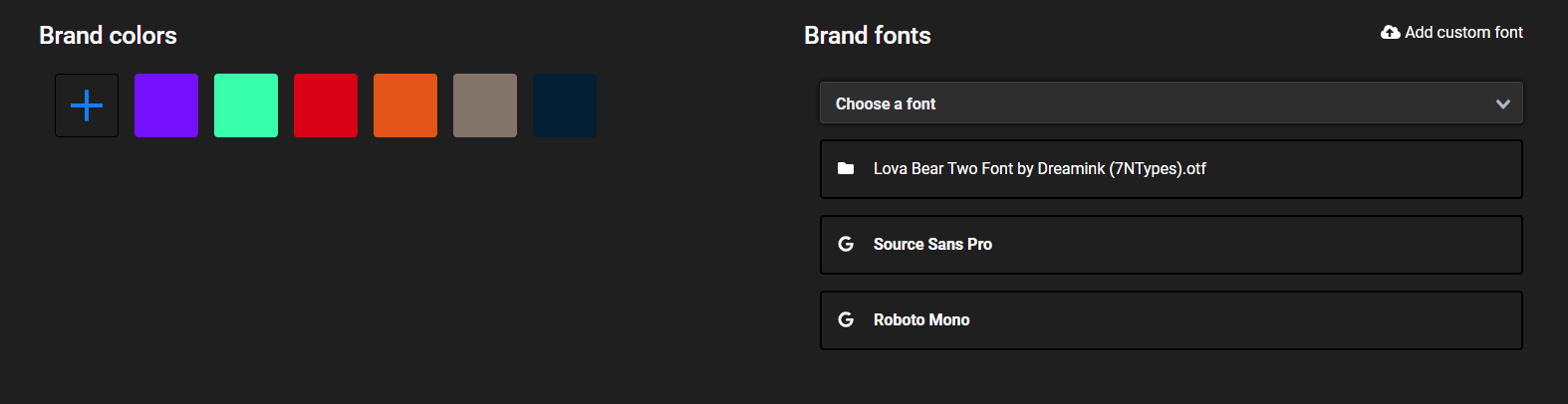The image size is (1568, 404).
Task: Click the 'Choose a font' placeholder text
Action: pyautogui.click(x=886, y=104)
